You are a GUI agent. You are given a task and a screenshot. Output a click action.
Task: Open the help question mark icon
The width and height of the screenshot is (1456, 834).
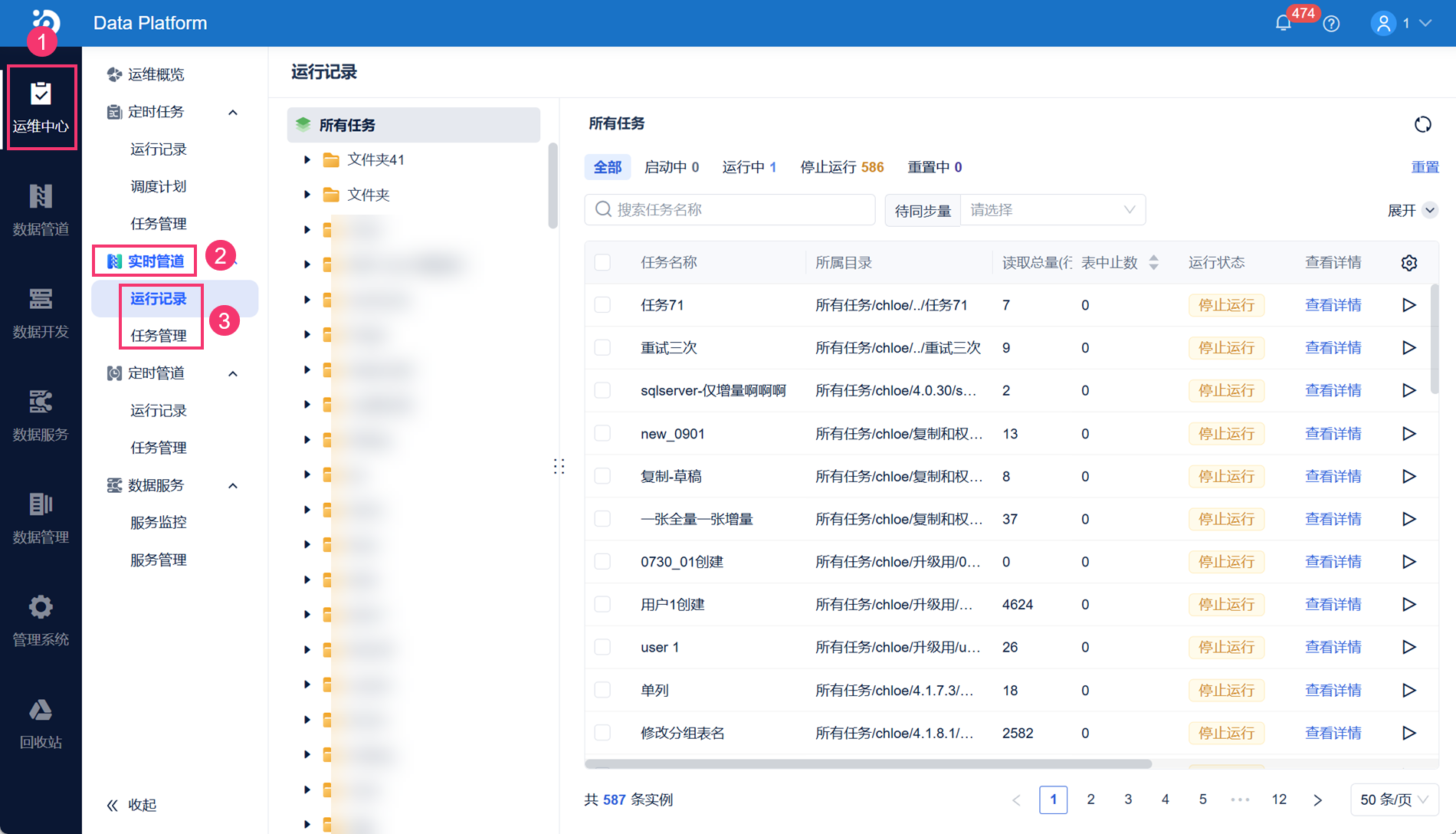click(1332, 24)
